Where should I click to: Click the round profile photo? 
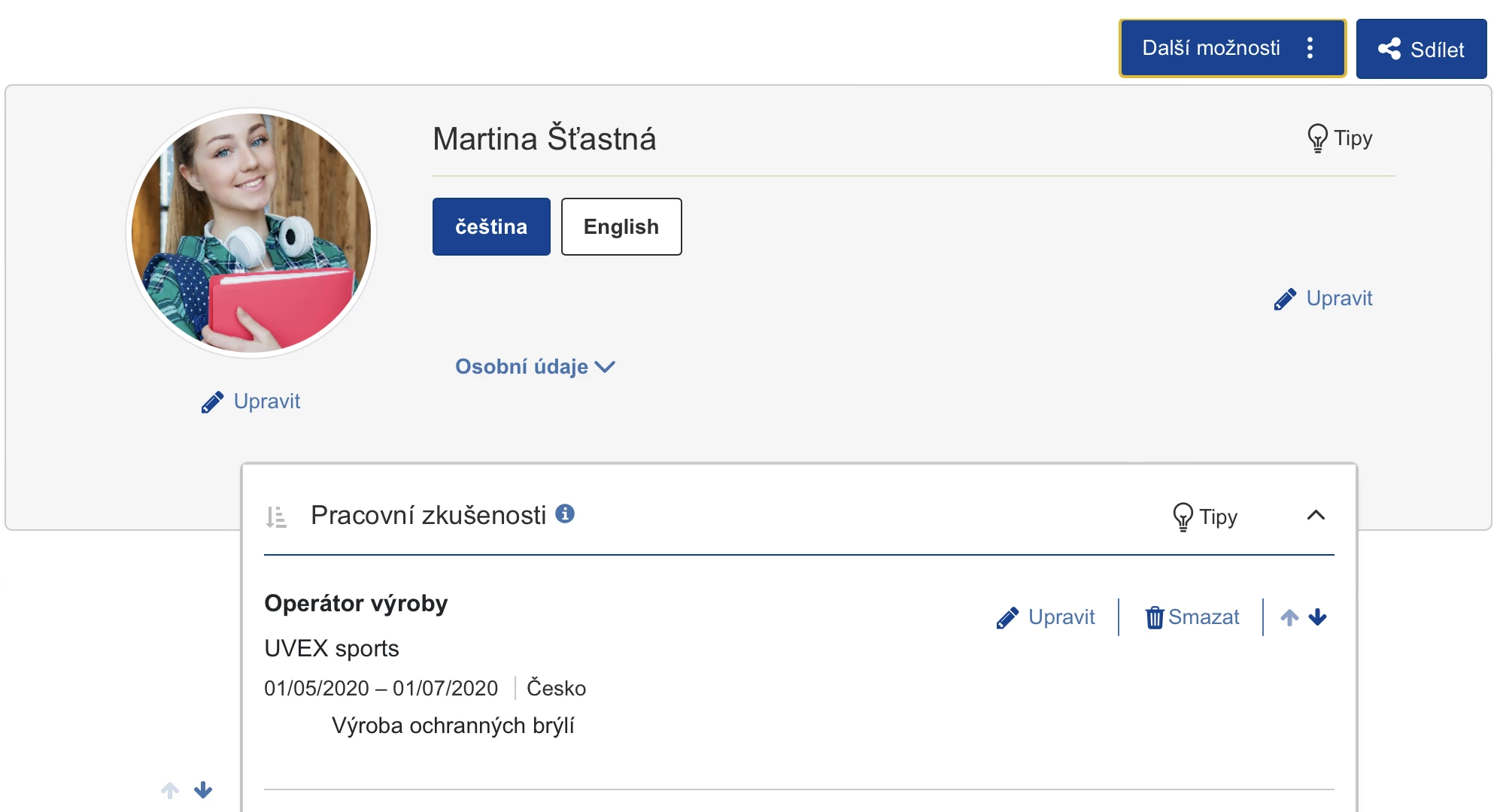pyautogui.click(x=251, y=233)
